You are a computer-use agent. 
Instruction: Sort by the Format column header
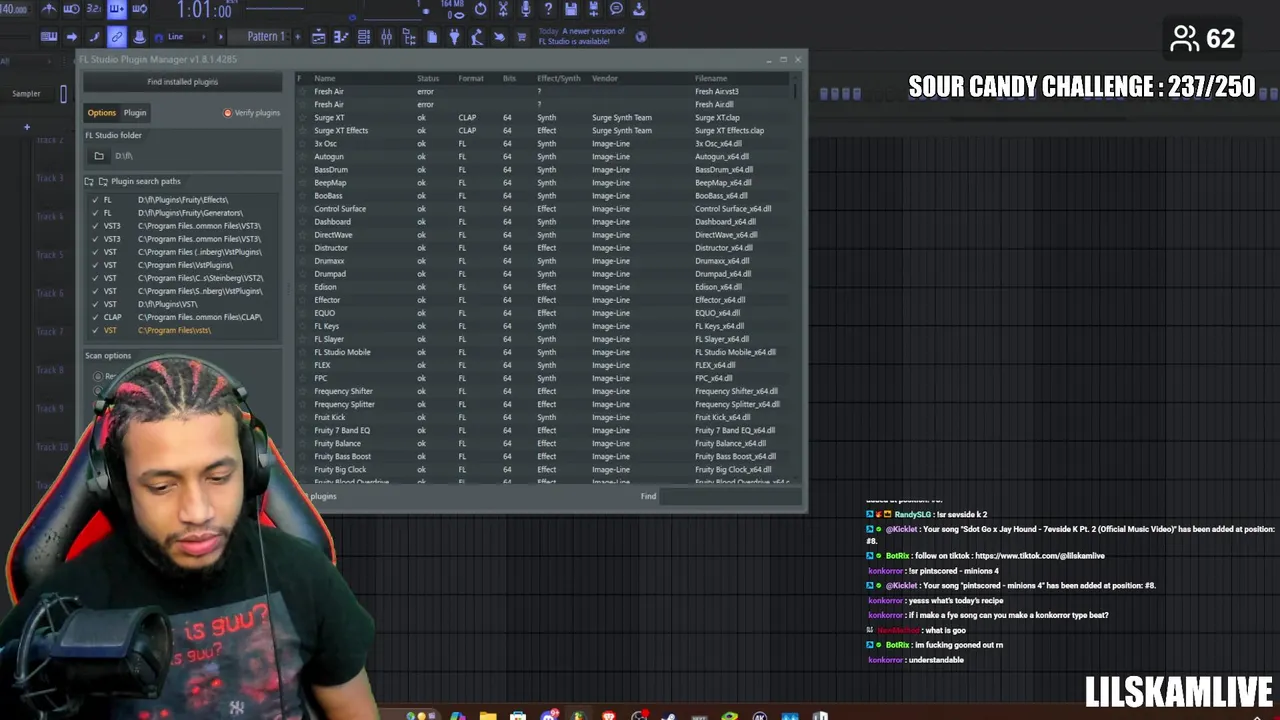(x=470, y=78)
